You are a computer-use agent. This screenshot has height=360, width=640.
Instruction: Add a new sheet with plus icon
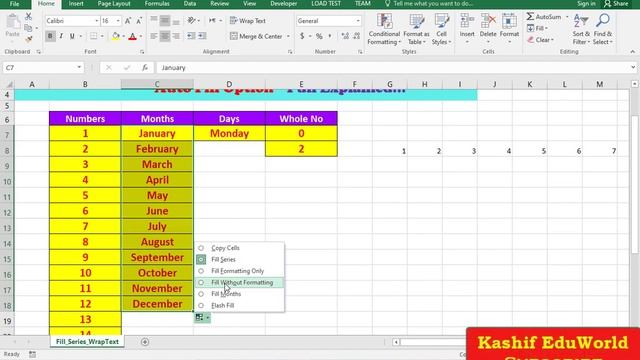(x=145, y=342)
